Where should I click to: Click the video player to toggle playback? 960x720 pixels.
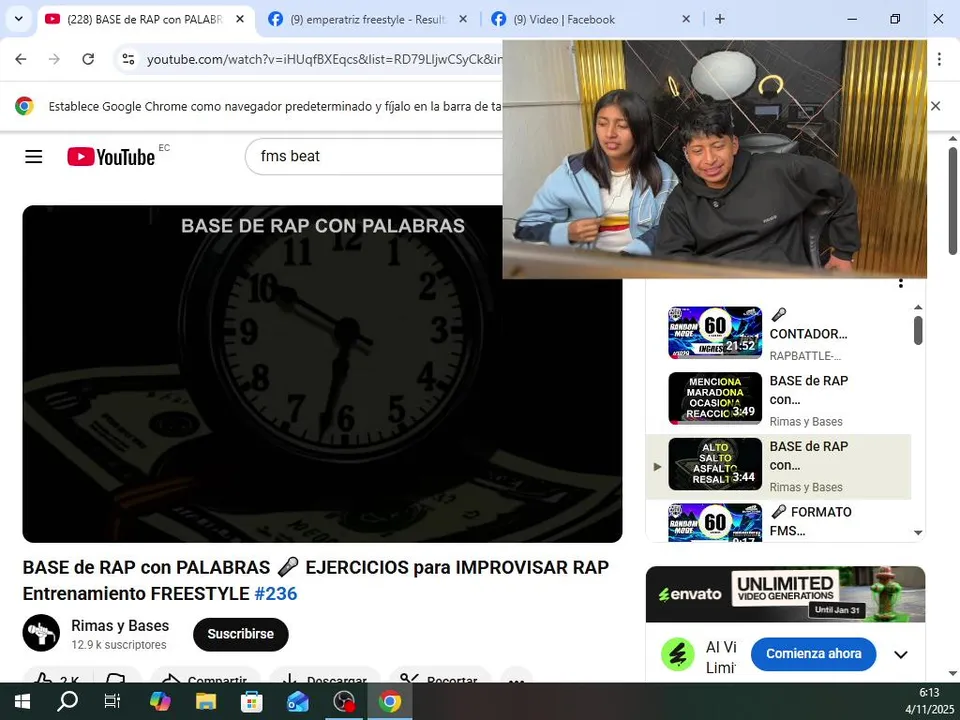point(322,373)
